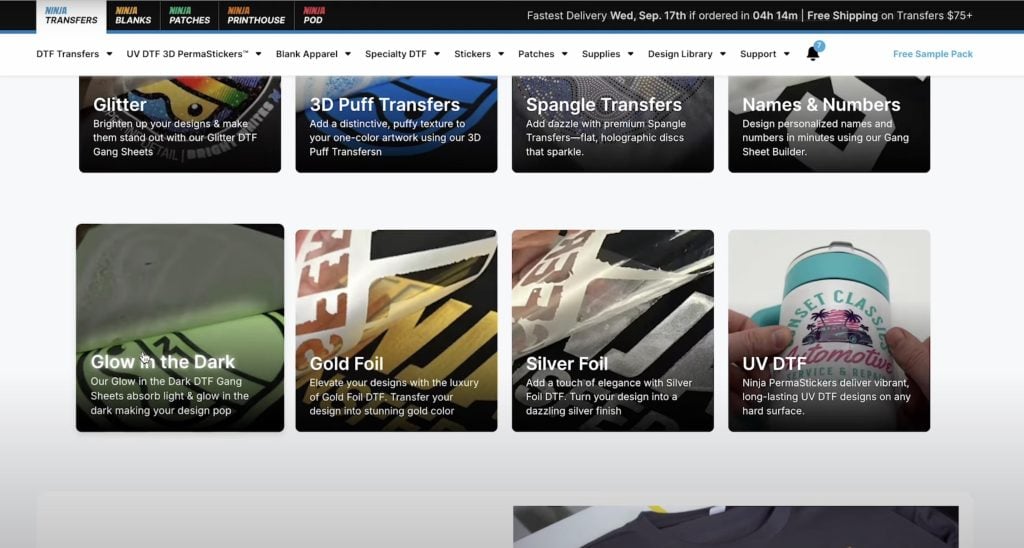Open the Stickers dropdown menu
Viewport: 1024px width, 548px height.
point(479,54)
